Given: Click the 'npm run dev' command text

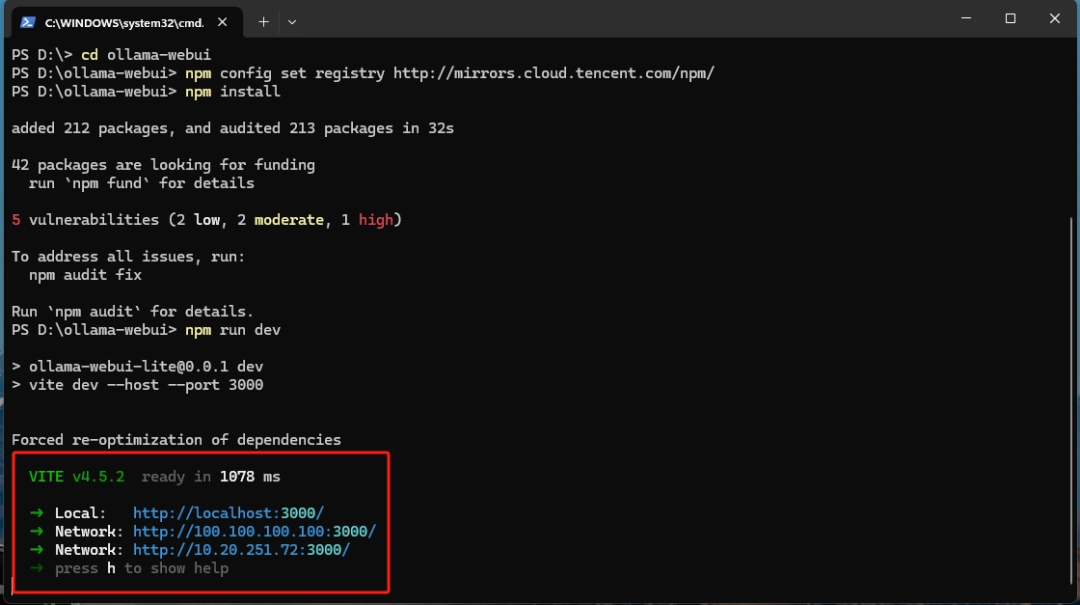Looking at the screenshot, I should coord(232,330).
